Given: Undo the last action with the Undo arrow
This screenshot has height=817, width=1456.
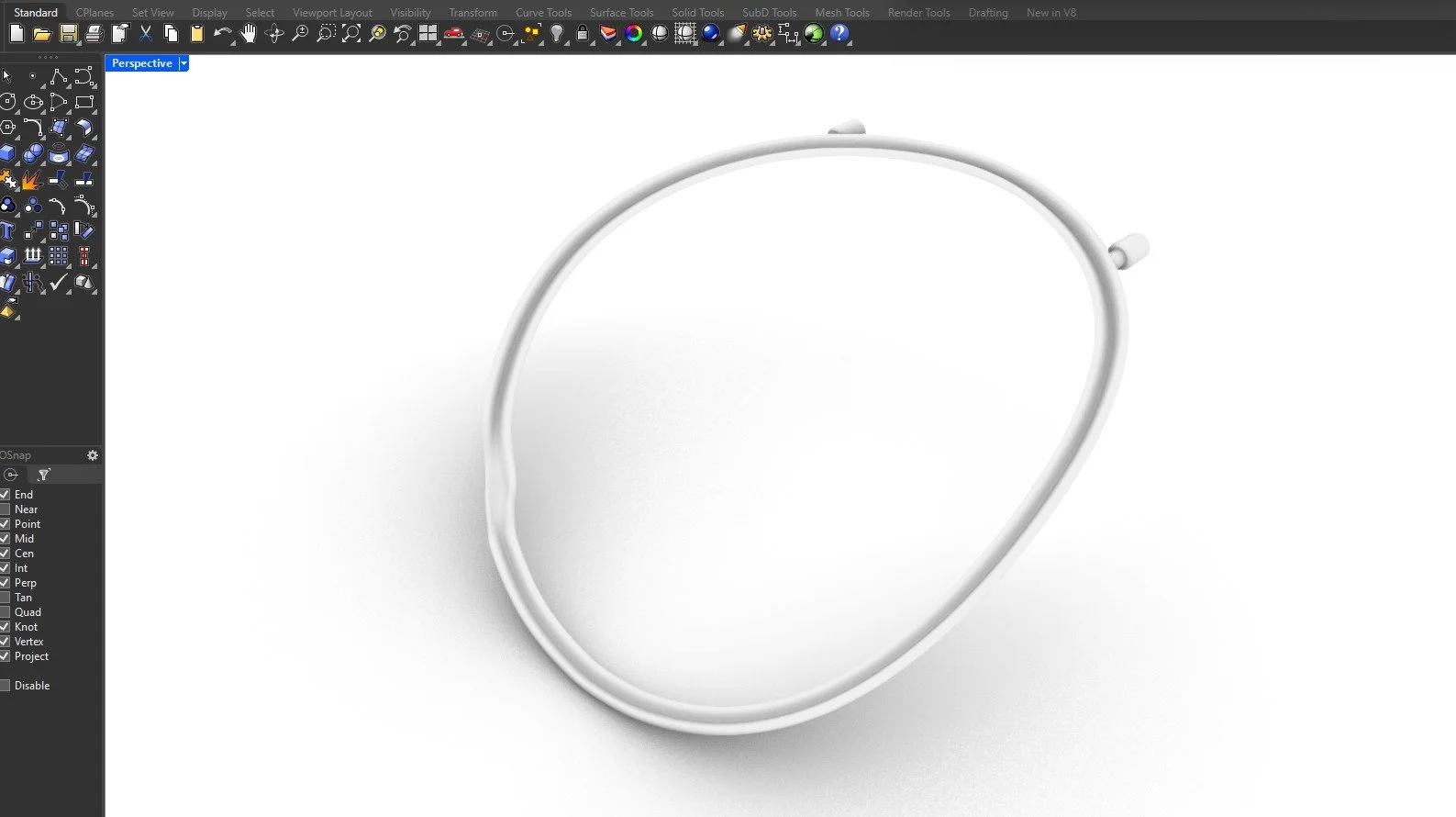Looking at the screenshot, I should point(222,34).
